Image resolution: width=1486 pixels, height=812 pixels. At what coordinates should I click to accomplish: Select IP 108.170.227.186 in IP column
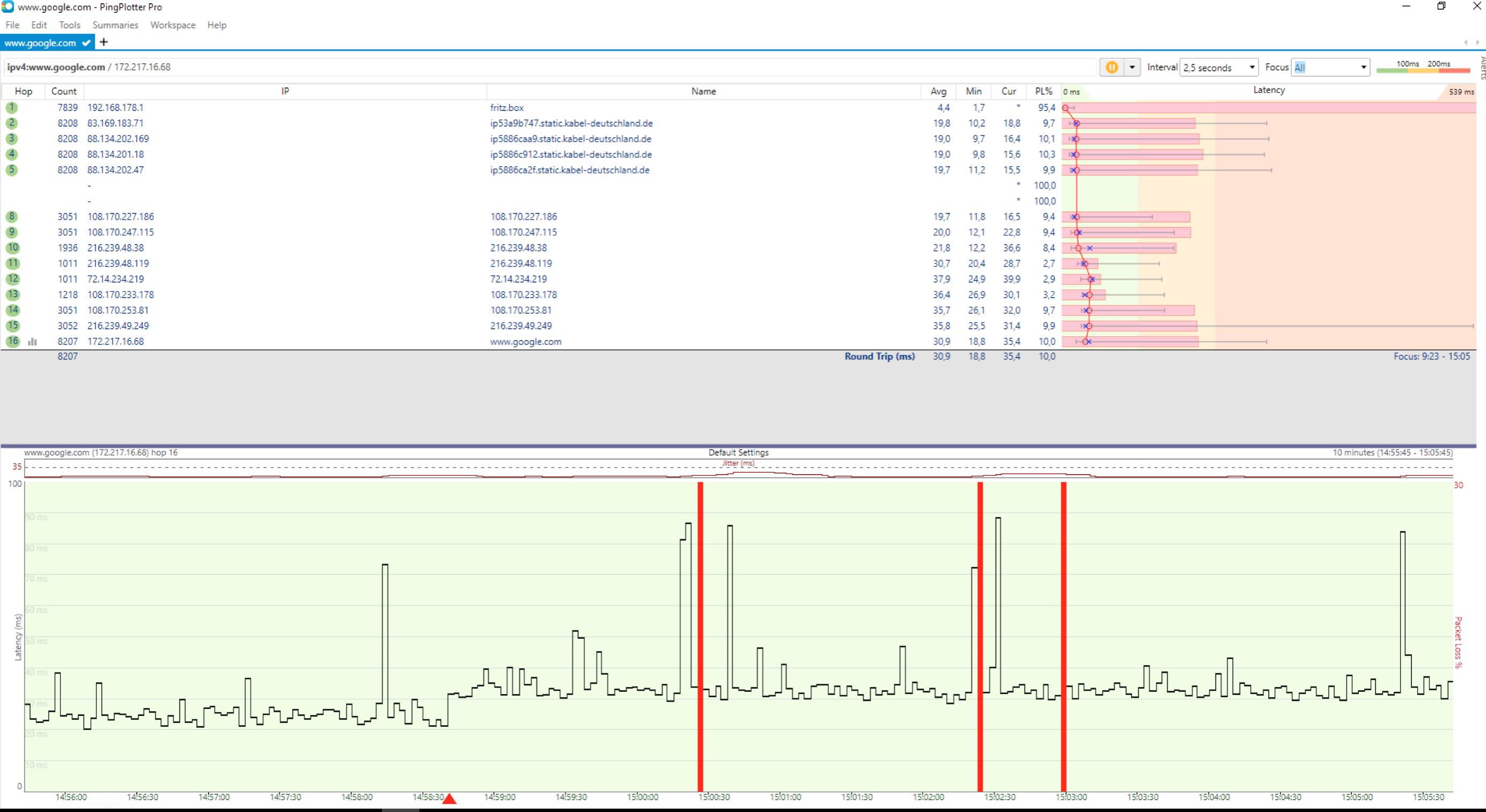click(x=121, y=216)
